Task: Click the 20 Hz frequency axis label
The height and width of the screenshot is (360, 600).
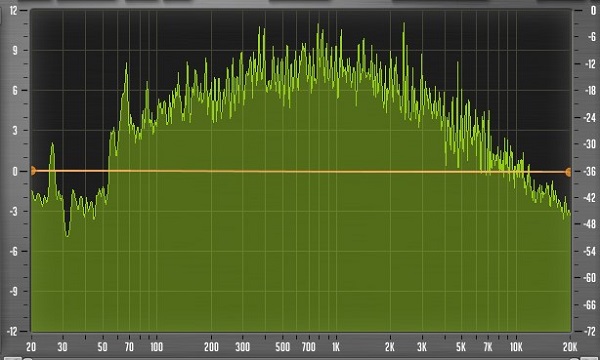Action: coord(31,347)
